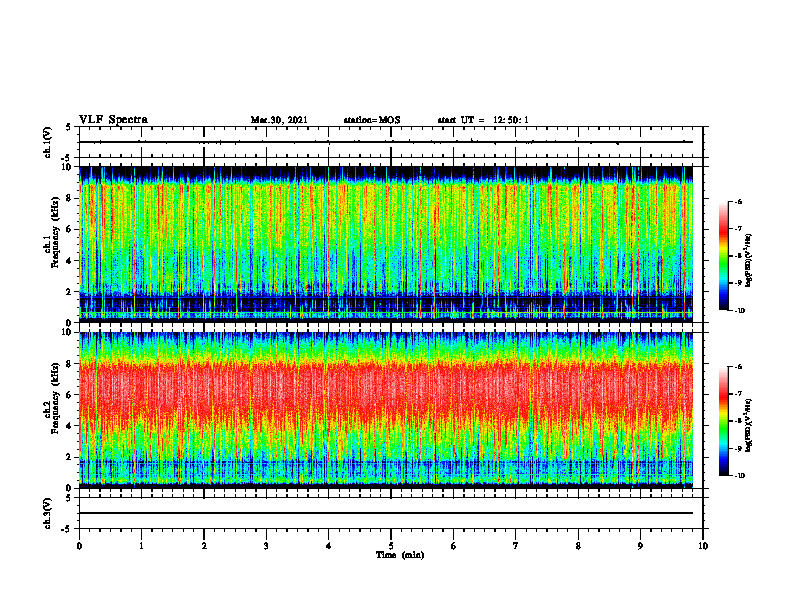
Task: Click the ch.2 spectrogram color scale bar
Action: (x=723, y=421)
